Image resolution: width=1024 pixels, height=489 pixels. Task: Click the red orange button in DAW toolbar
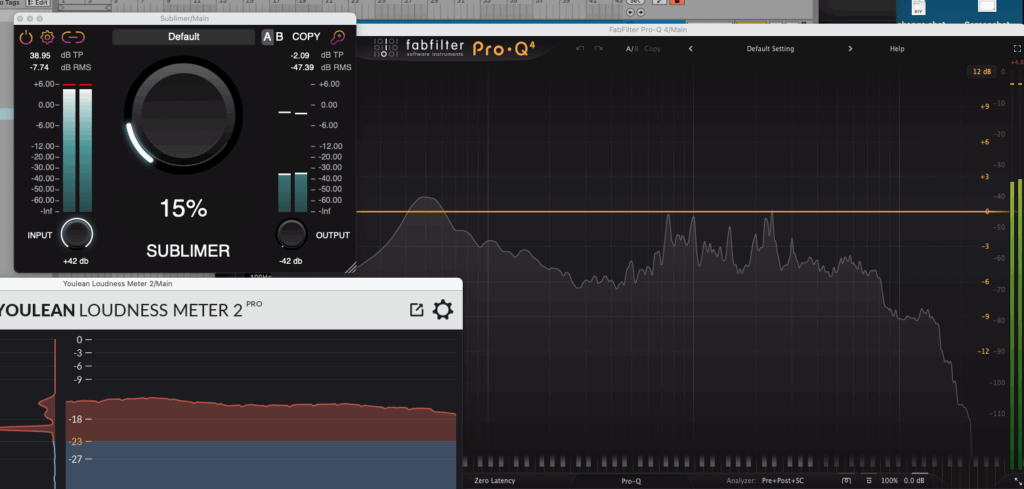[677, 2]
